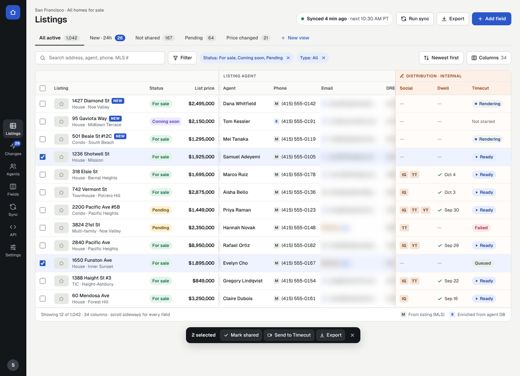
Task: Check the 742 Vermont St row
Action: click(43, 192)
